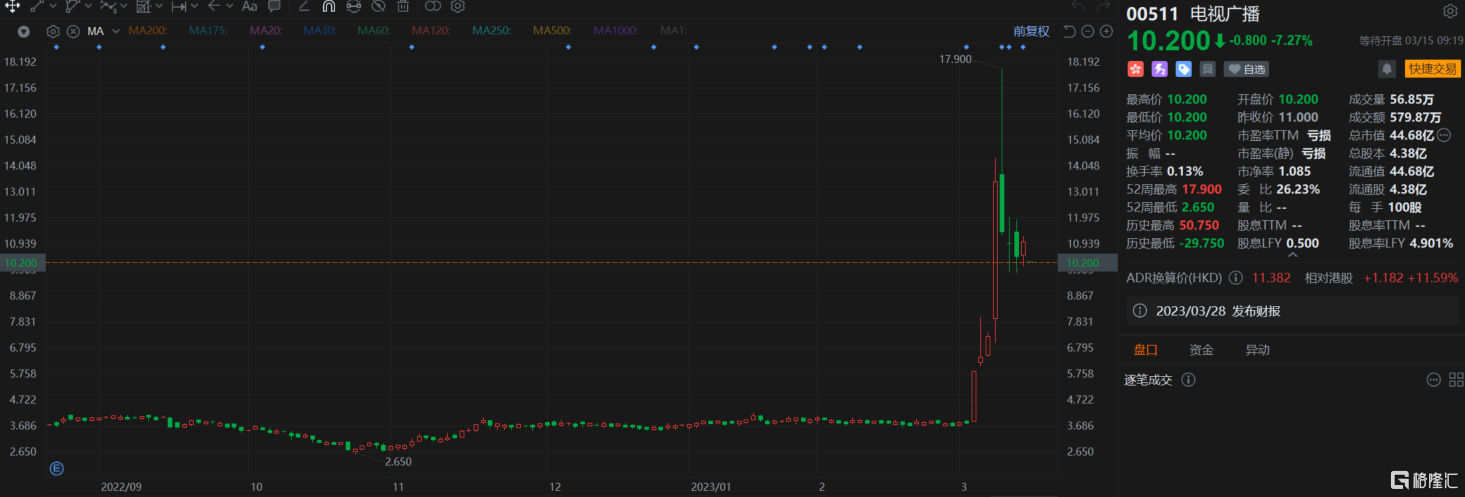Click the 52周最高 value 17.900
The height and width of the screenshot is (497, 1465).
click(1202, 189)
